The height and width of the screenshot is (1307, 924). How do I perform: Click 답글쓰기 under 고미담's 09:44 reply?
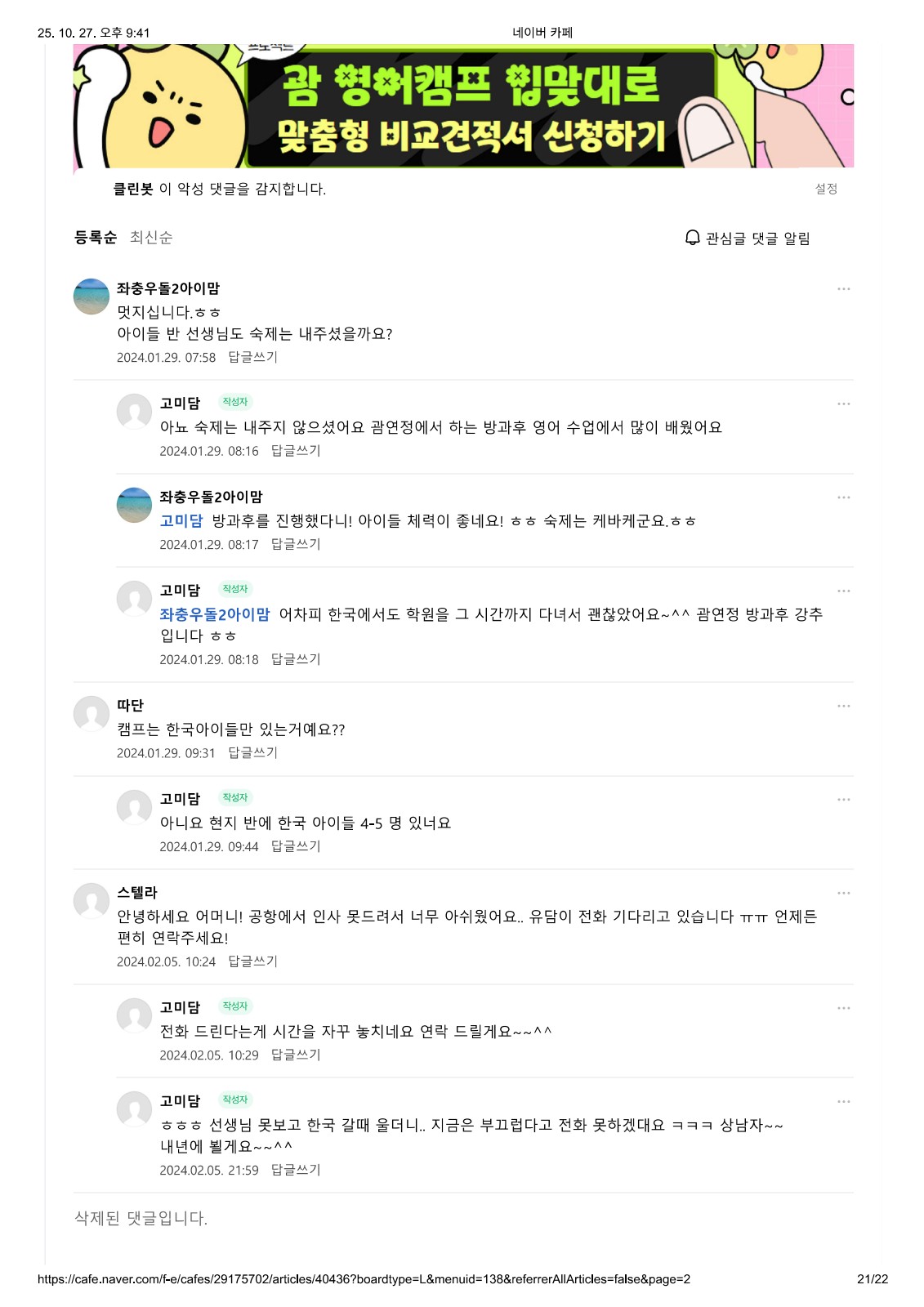[296, 846]
